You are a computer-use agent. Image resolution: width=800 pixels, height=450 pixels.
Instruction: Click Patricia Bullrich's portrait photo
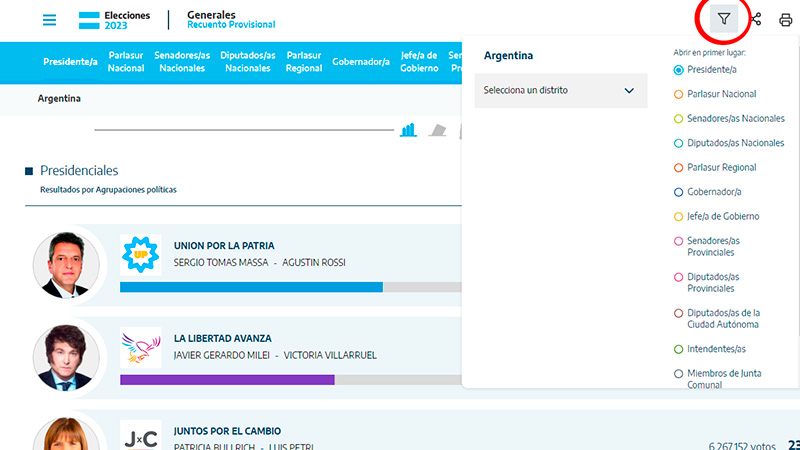tap(66, 434)
